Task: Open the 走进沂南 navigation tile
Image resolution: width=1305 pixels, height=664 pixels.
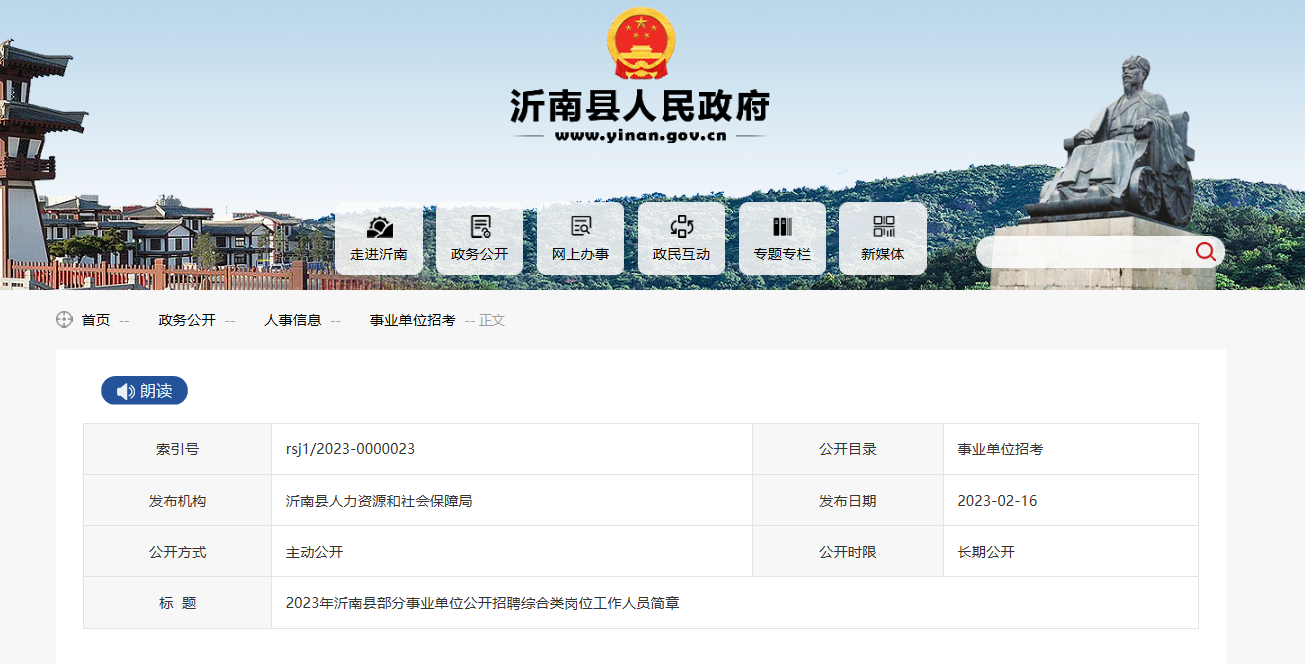Action: [379, 238]
